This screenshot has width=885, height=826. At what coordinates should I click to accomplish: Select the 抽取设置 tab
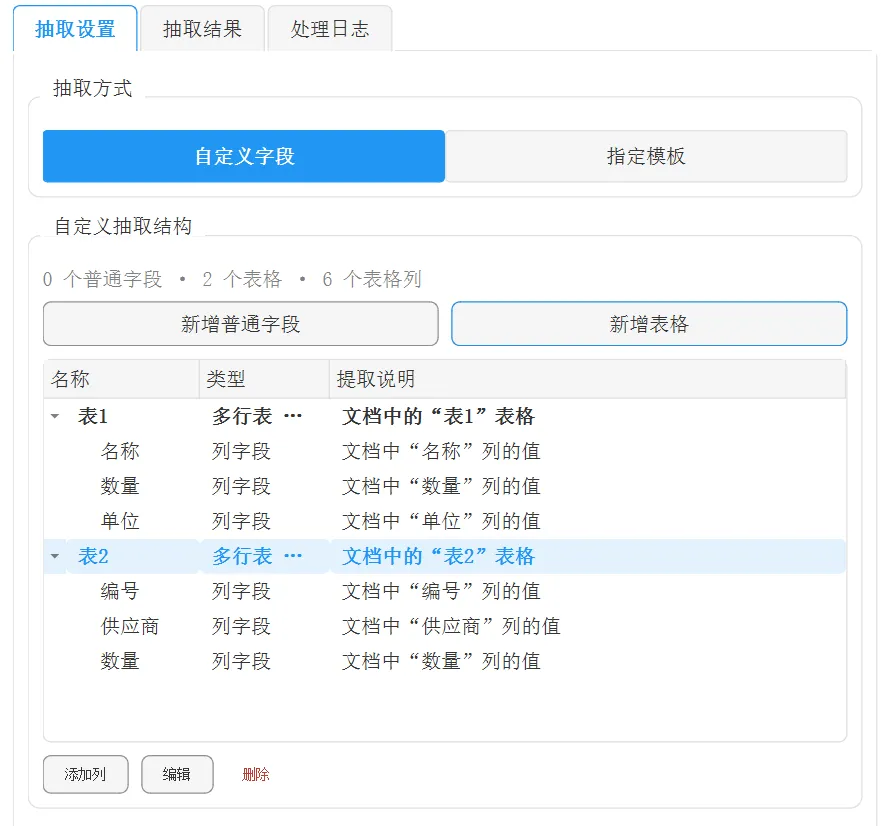pos(75,29)
